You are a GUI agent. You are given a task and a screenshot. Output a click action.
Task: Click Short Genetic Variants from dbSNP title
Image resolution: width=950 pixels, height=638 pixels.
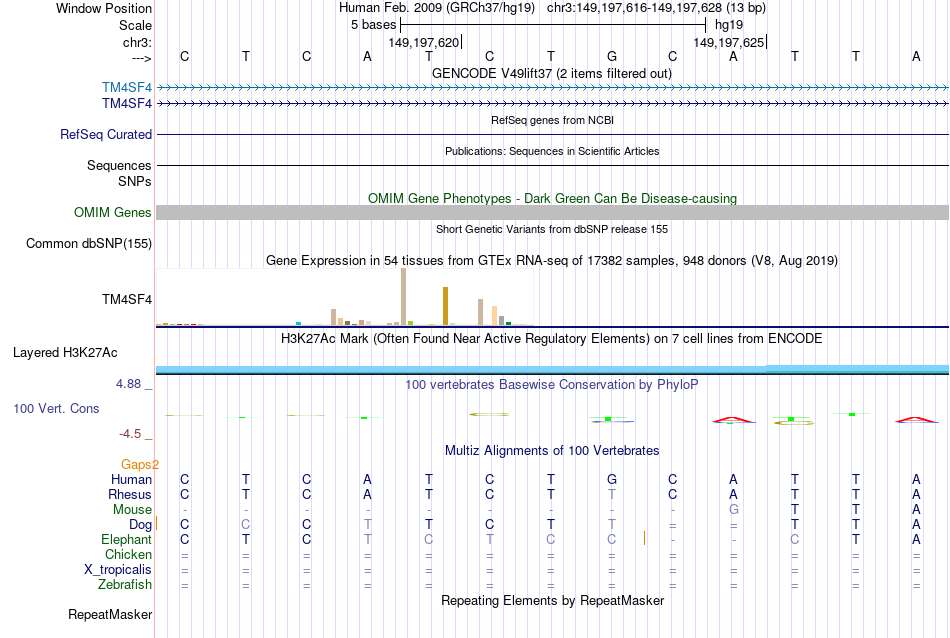pos(552,229)
